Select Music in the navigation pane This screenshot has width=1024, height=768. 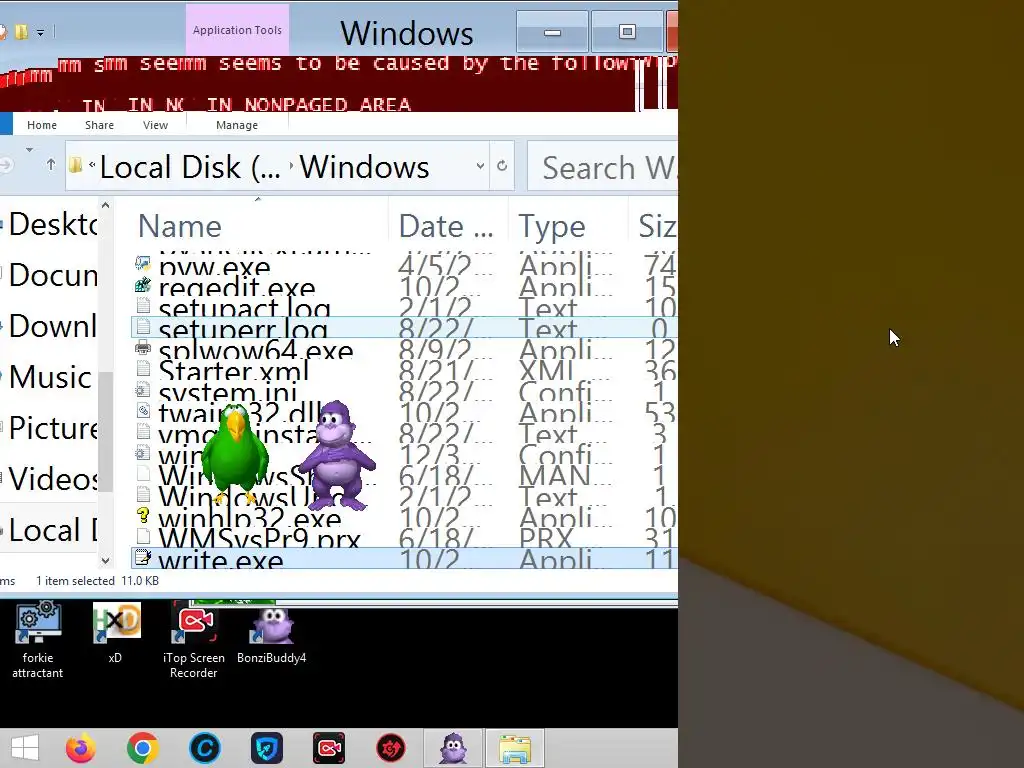pyautogui.click(x=50, y=377)
